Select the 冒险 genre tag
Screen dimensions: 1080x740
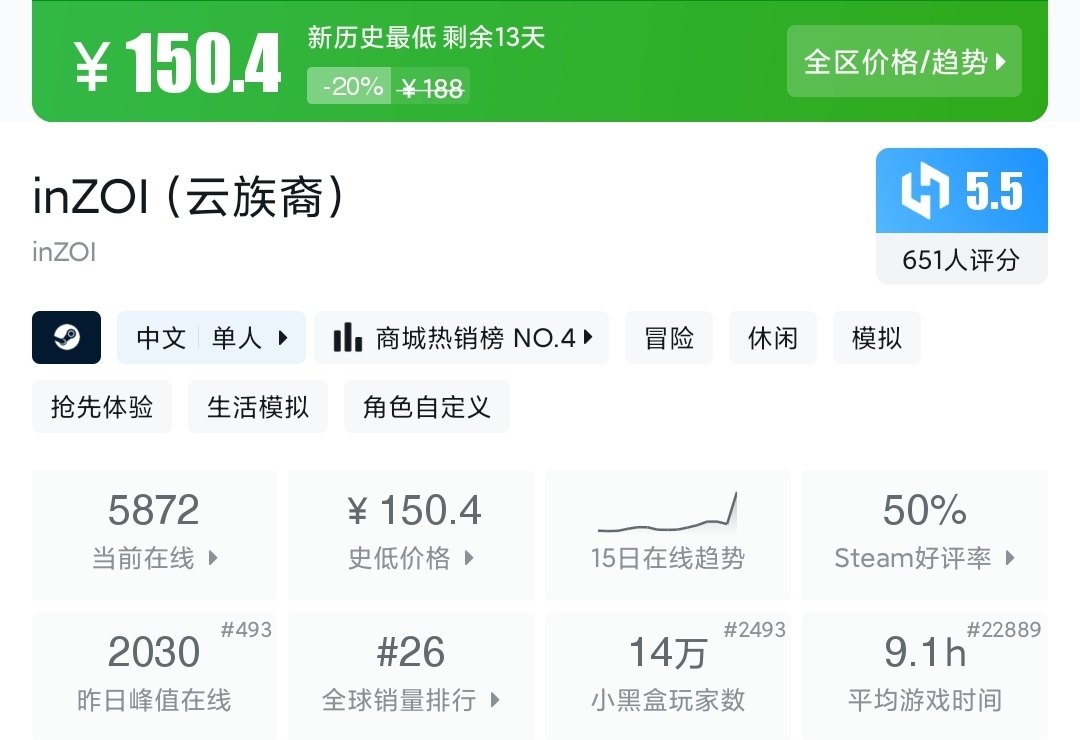click(669, 338)
